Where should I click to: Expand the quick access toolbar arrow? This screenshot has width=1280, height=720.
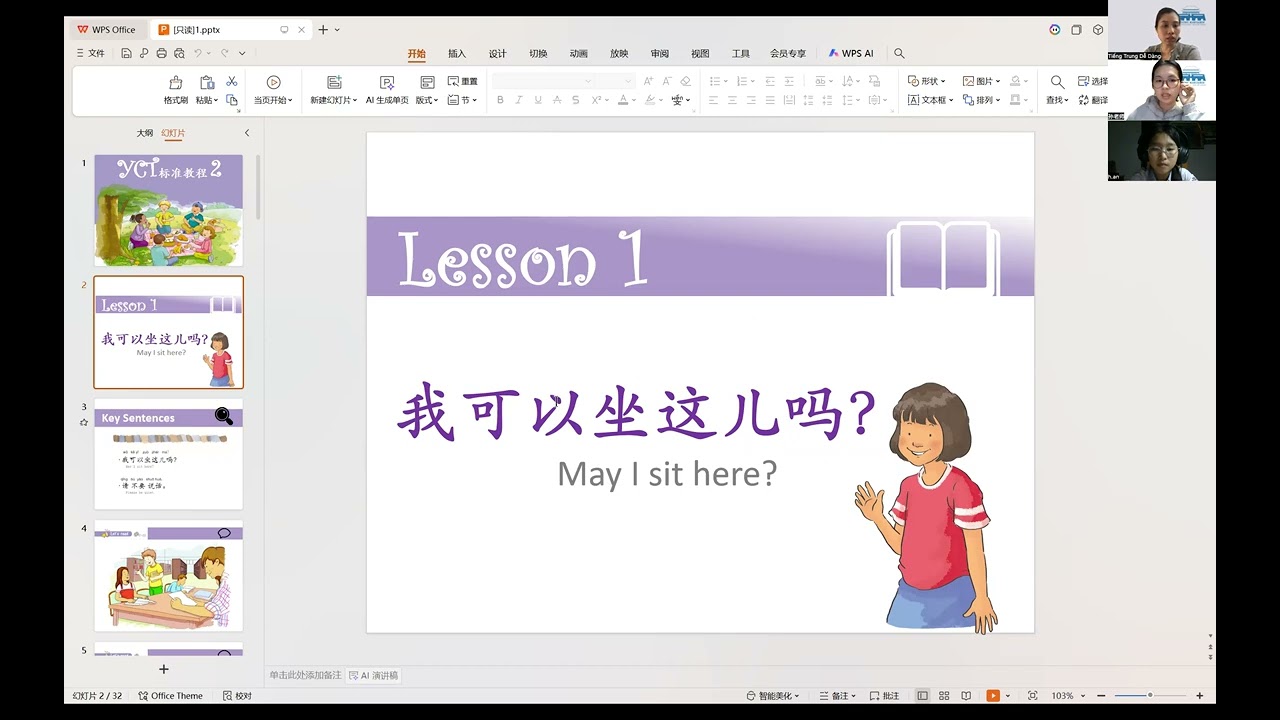[242, 53]
